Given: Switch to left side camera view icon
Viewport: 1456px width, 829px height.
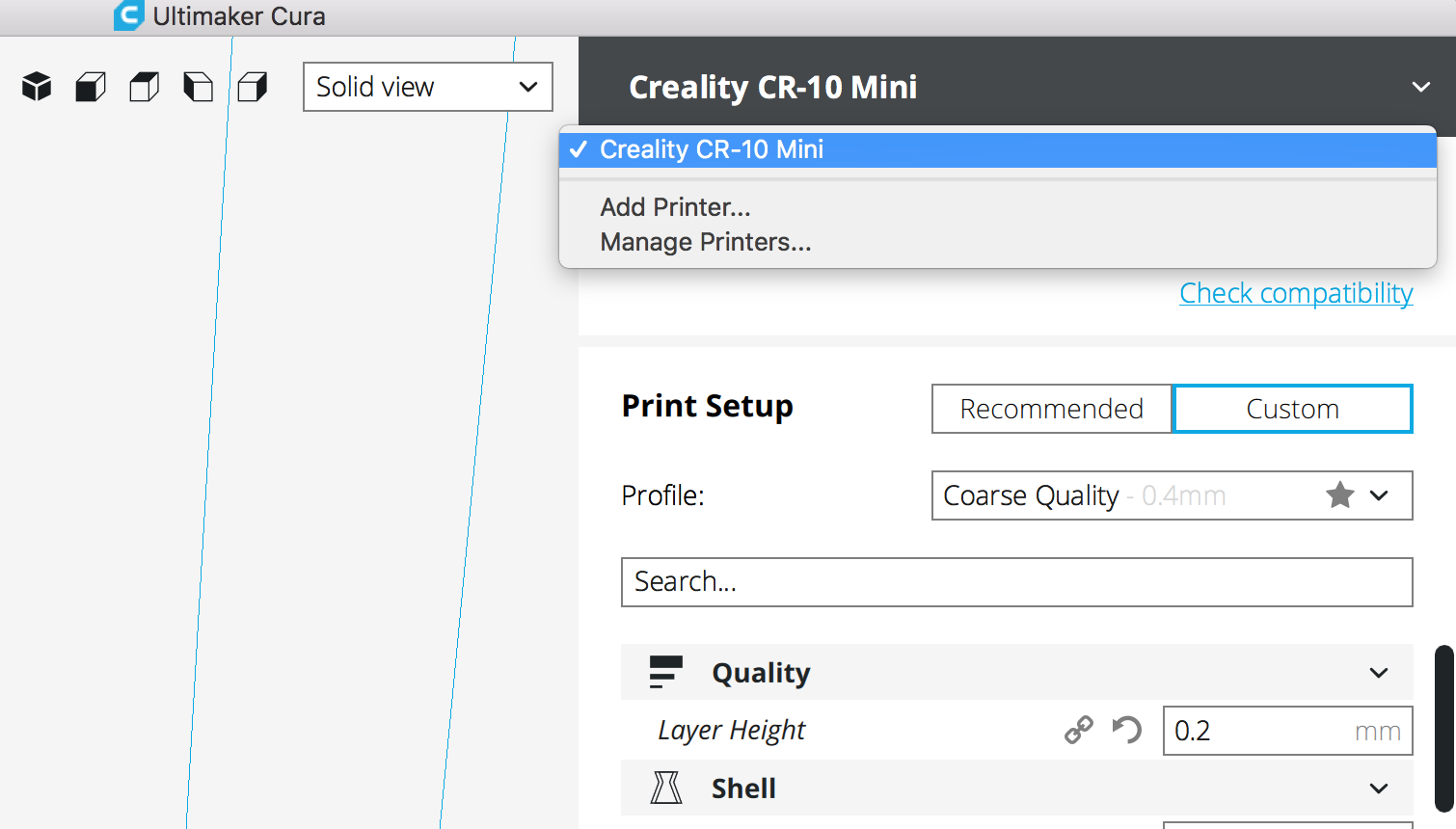Looking at the screenshot, I should tap(199, 87).
